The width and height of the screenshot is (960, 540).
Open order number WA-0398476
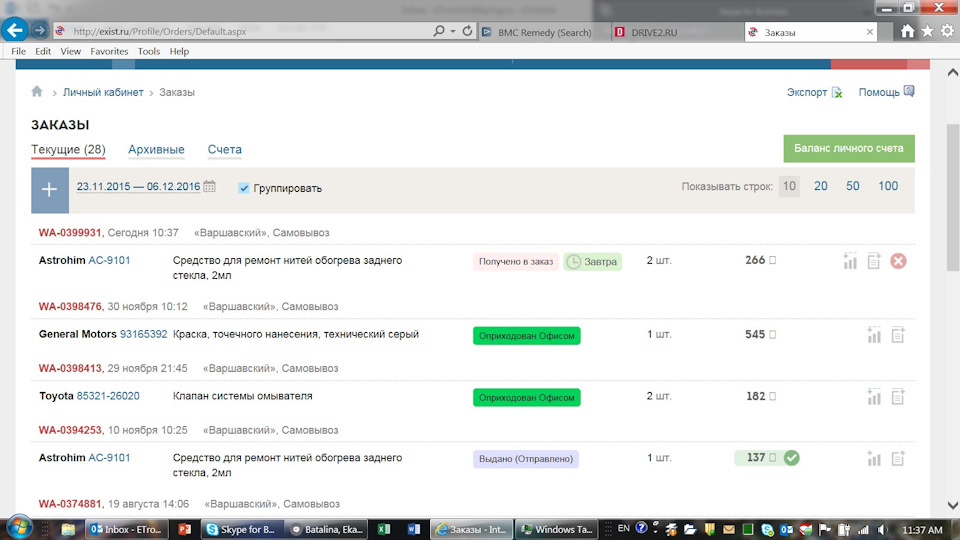(x=70, y=307)
